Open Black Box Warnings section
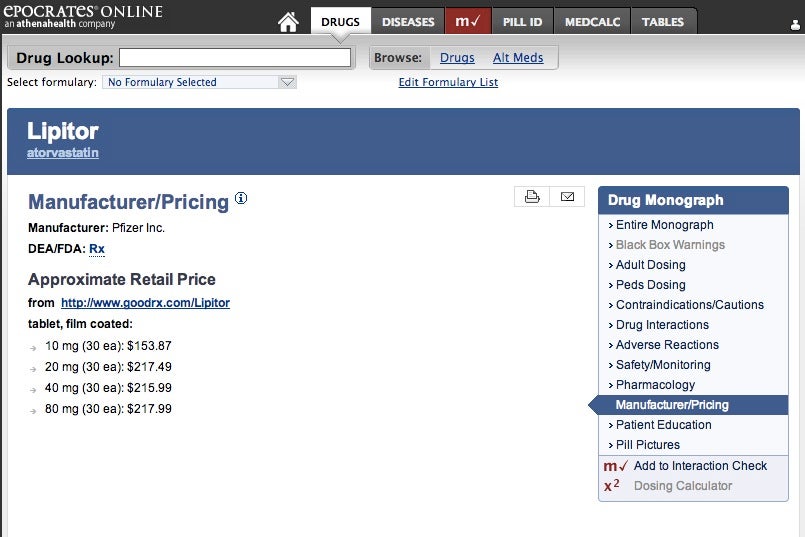This screenshot has height=537, width=805. [x=670, y=245]
